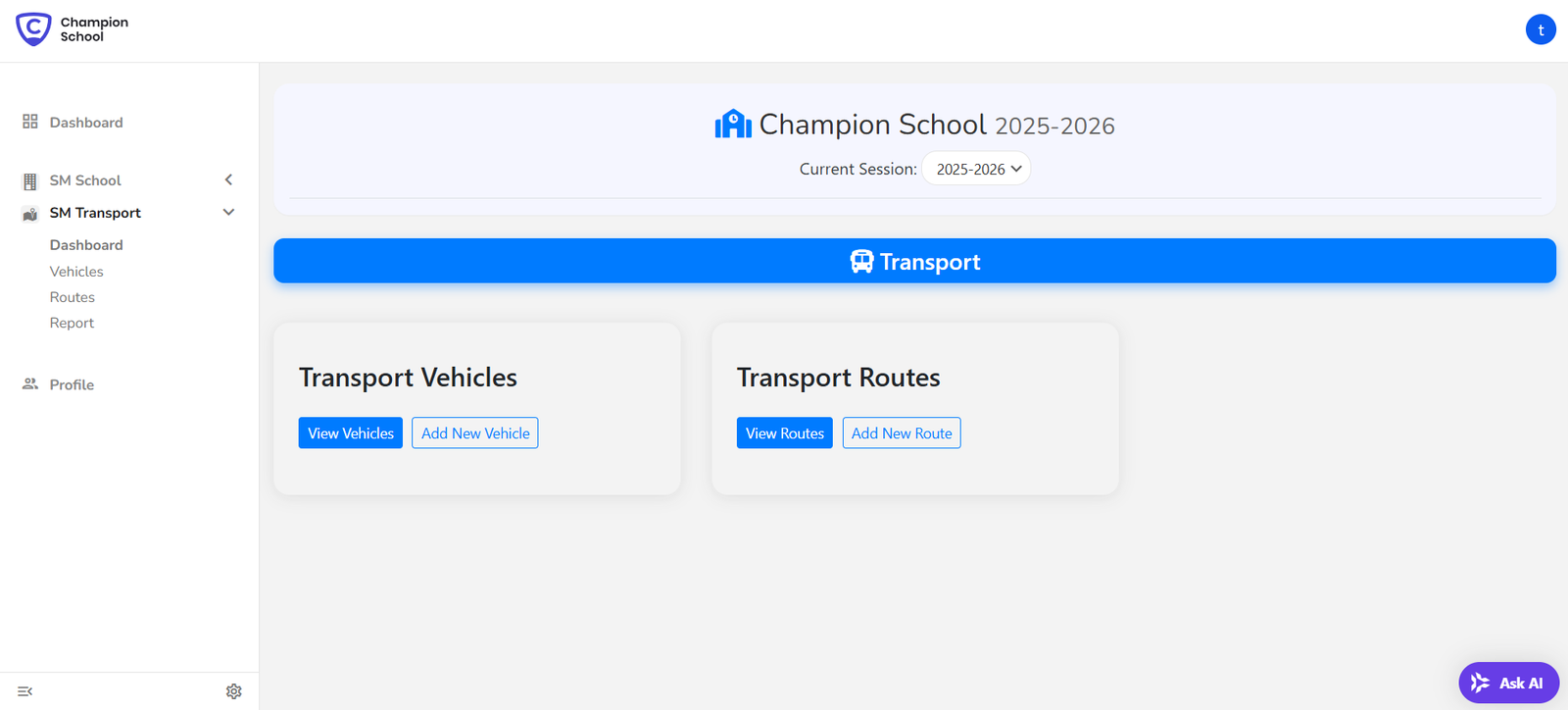Open Report in the sidebar submenu

[73, 323]
